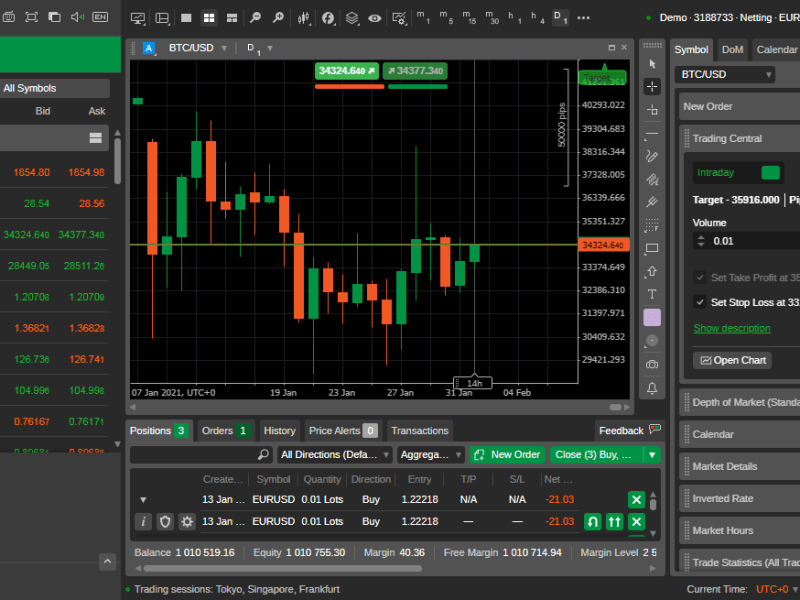
Task: Zoom in on the chart with the magnifier icon
Action: pos(278,17)
